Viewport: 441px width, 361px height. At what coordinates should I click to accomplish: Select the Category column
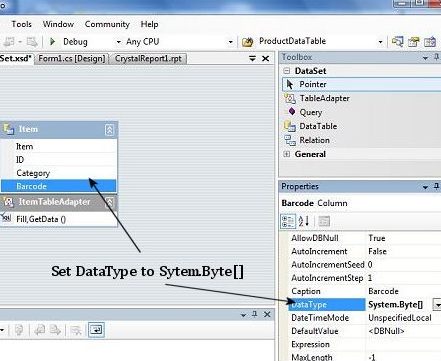(59, 173)
